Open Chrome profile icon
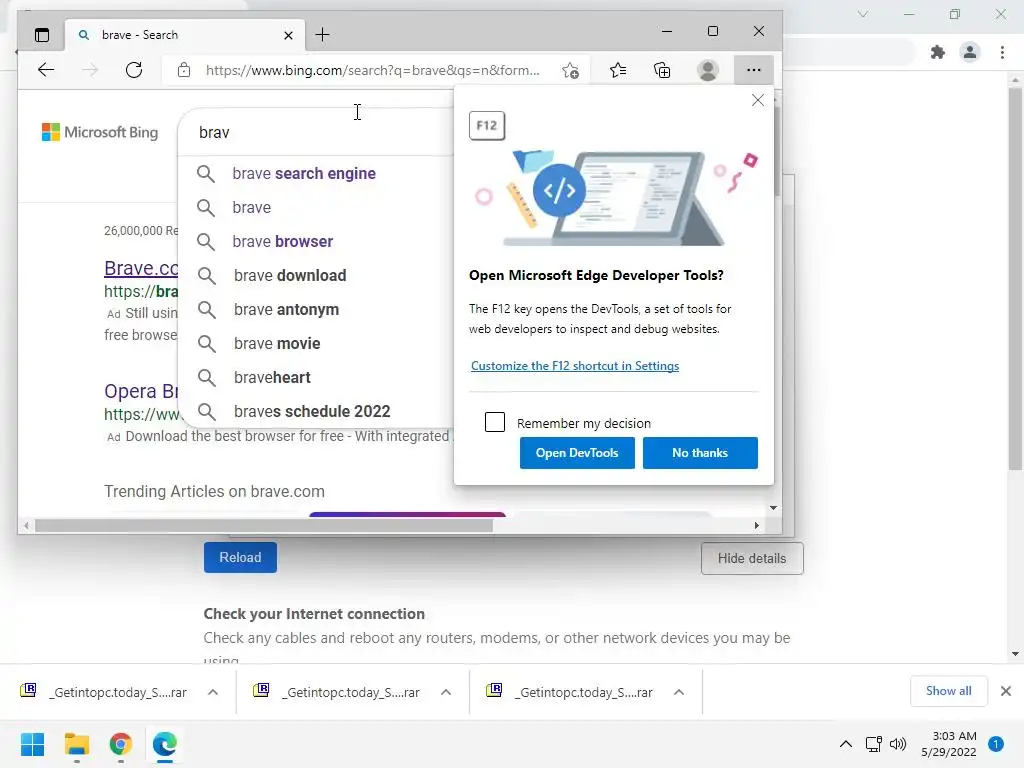This screenshot has width=1024, height=768. [970, 52]
